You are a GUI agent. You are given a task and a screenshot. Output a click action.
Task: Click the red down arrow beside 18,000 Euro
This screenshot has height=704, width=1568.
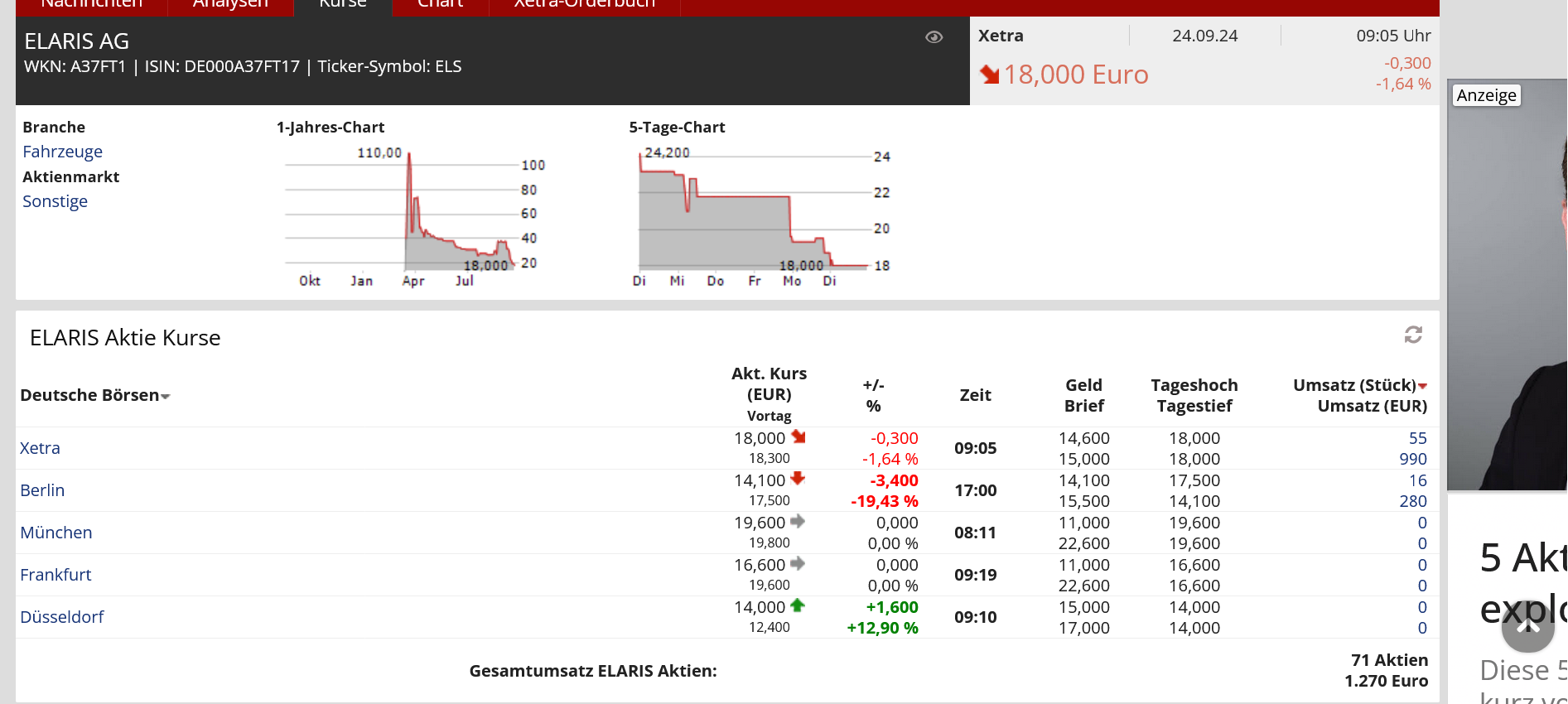click(x=989, y=75)
